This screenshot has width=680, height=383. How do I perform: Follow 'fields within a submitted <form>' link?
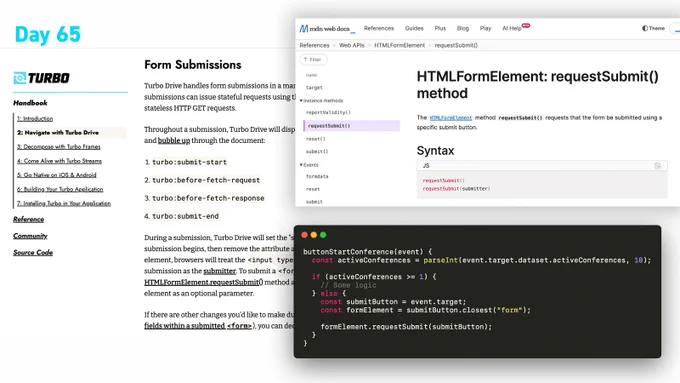click(x=198, y=326)
